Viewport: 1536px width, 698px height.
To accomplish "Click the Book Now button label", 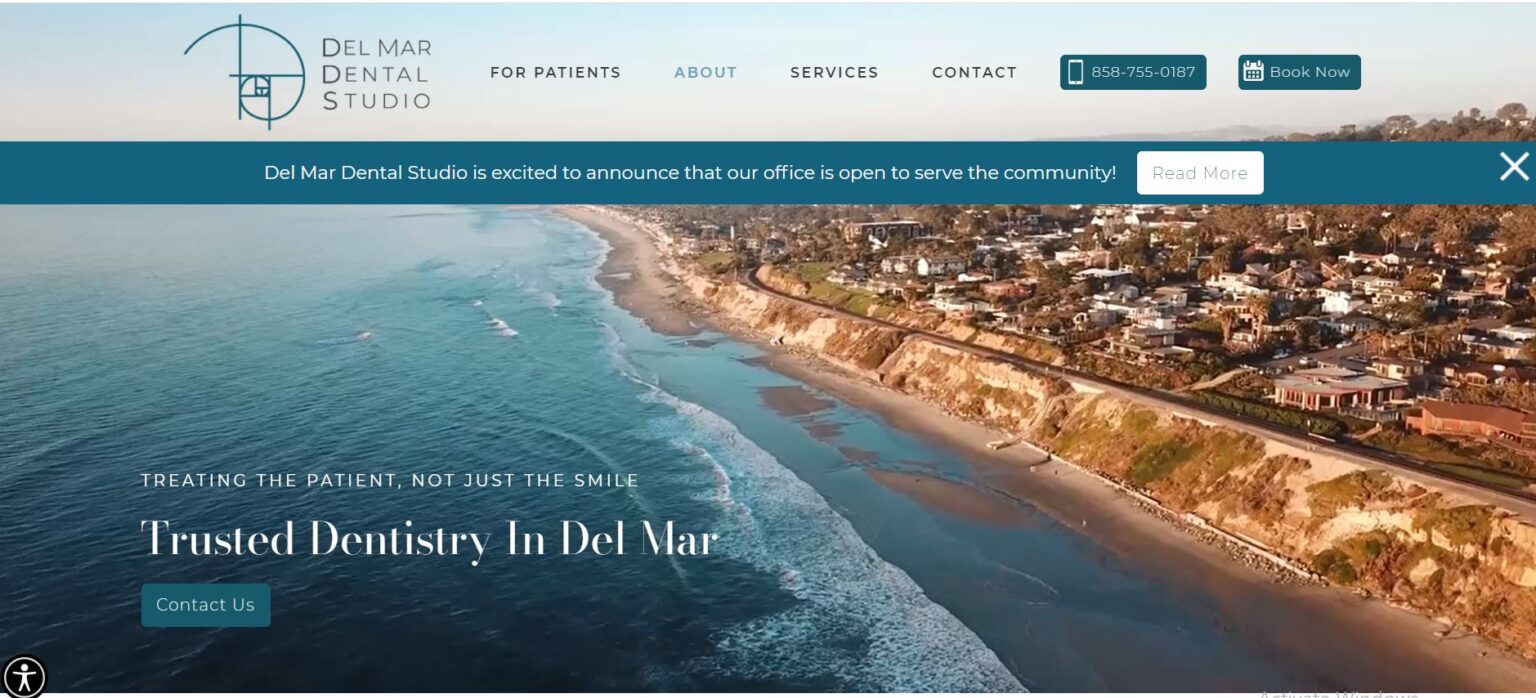I will pos(1310,72).
